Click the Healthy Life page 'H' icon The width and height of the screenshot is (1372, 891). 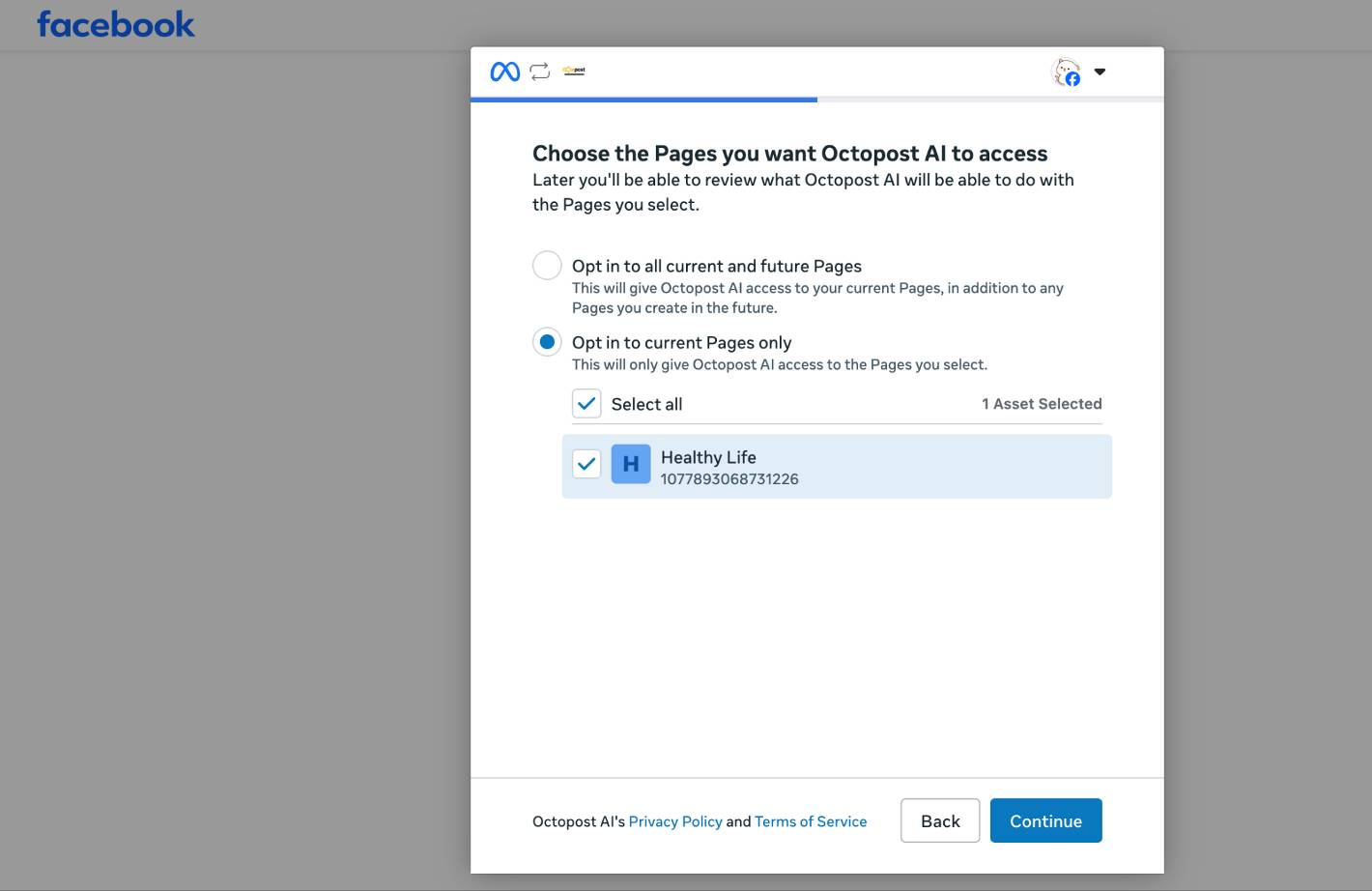pos(631,464)
